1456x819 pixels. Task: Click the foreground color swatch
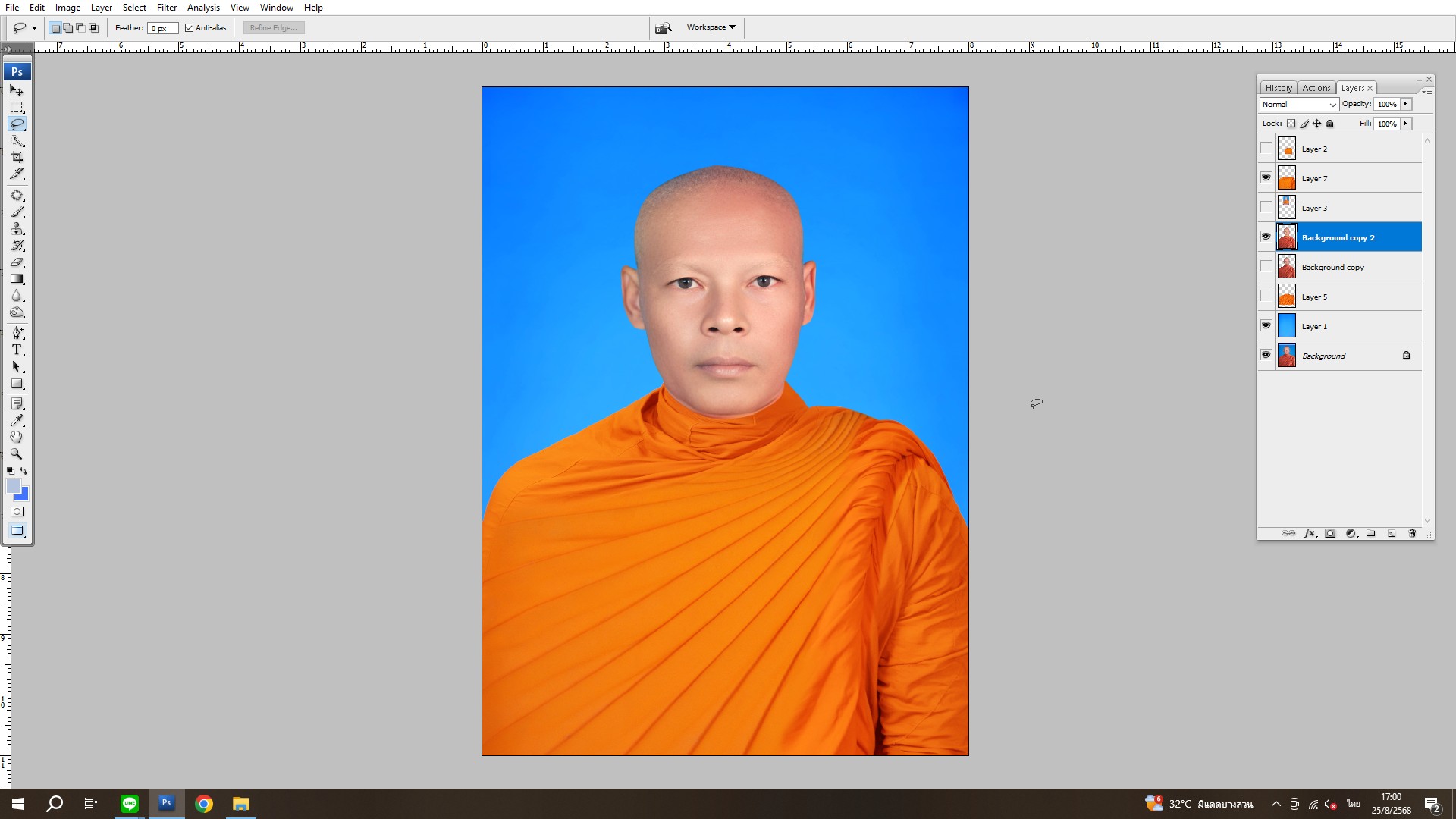[14, 486]
